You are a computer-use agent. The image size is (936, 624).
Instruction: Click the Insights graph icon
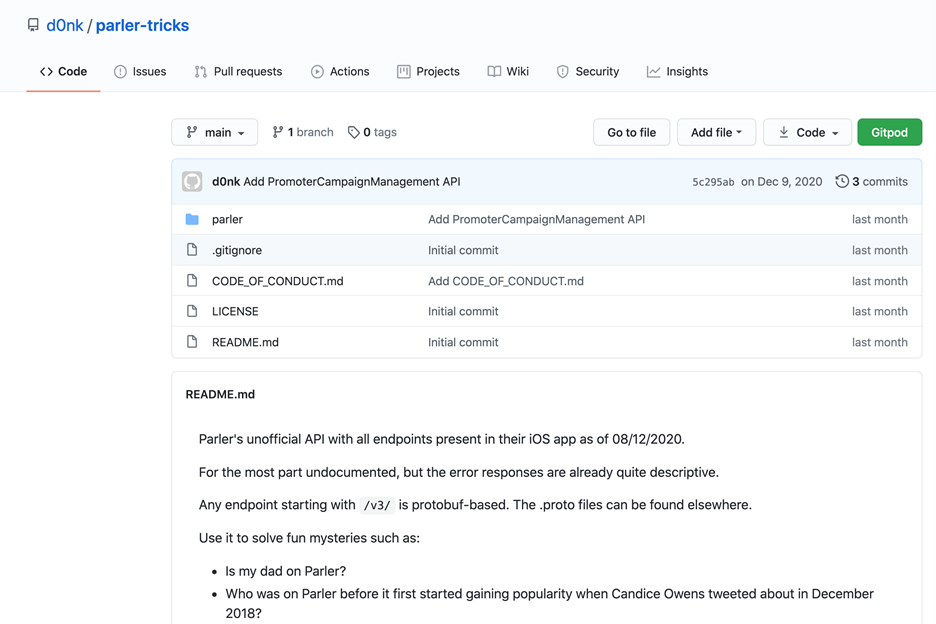click(654, 72)
